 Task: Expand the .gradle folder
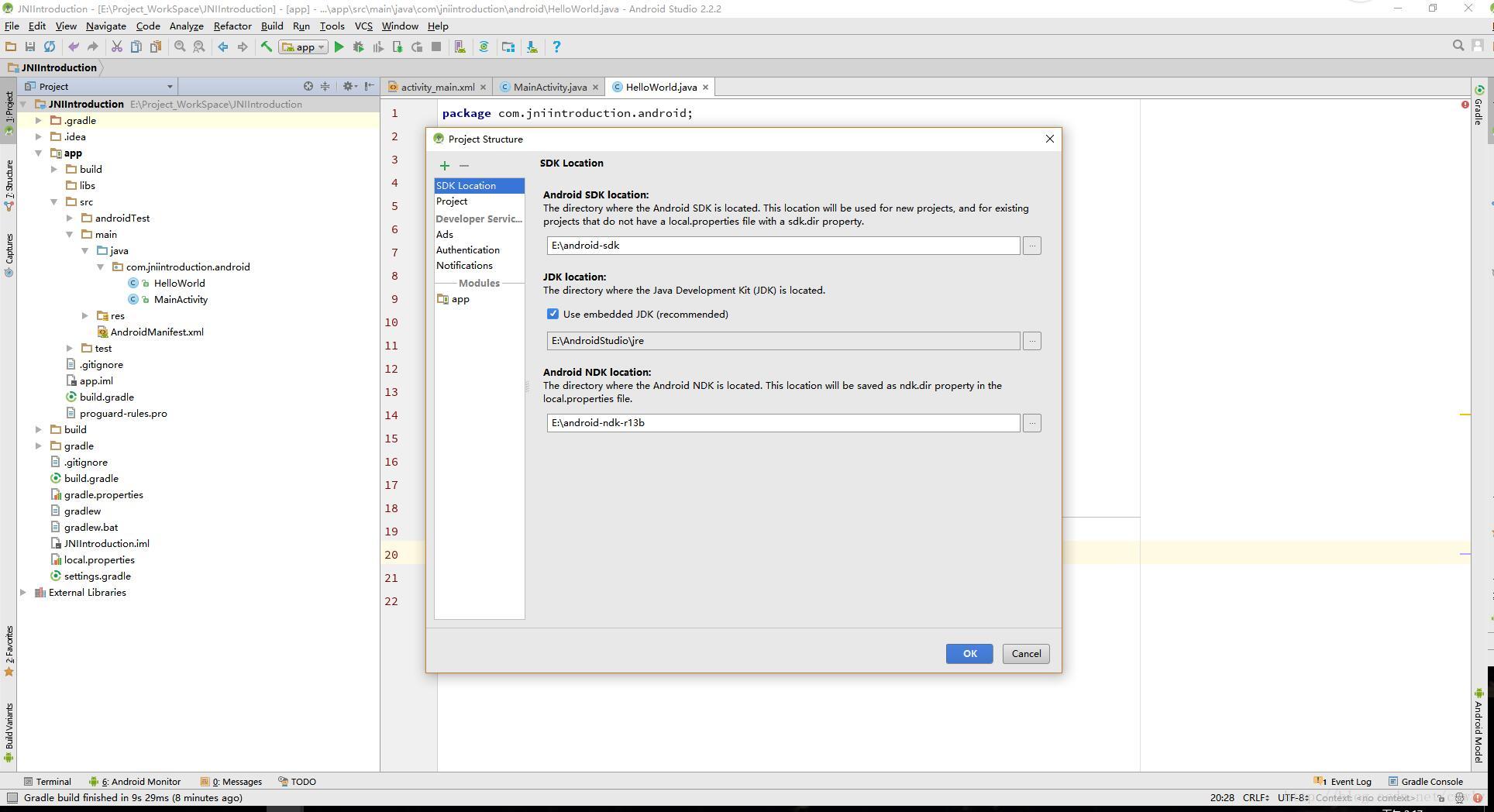click(x=39, y=121)
